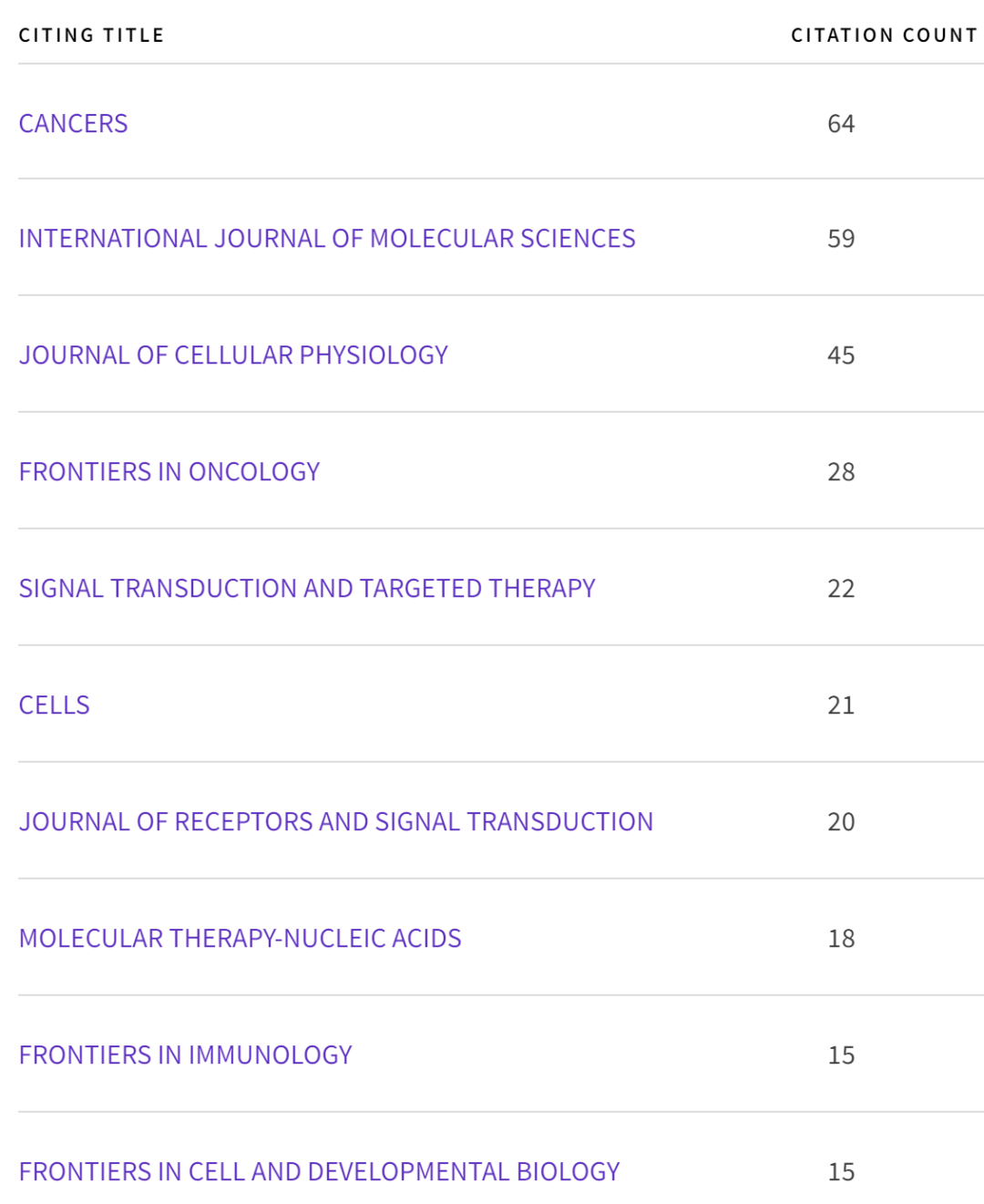984x1204 pixels.
Task: Open the CELLS journal link
Action: [55, 705]
